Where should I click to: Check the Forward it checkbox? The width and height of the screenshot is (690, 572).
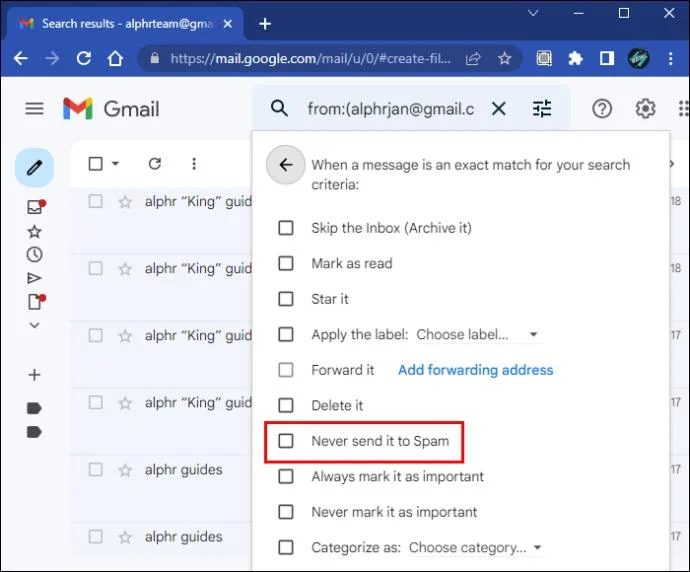[286, 370]
